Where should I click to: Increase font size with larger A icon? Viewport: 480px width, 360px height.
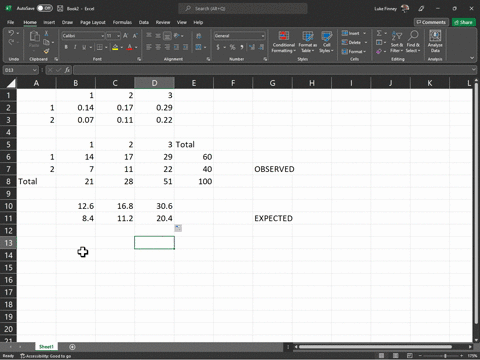coord(126,36)
